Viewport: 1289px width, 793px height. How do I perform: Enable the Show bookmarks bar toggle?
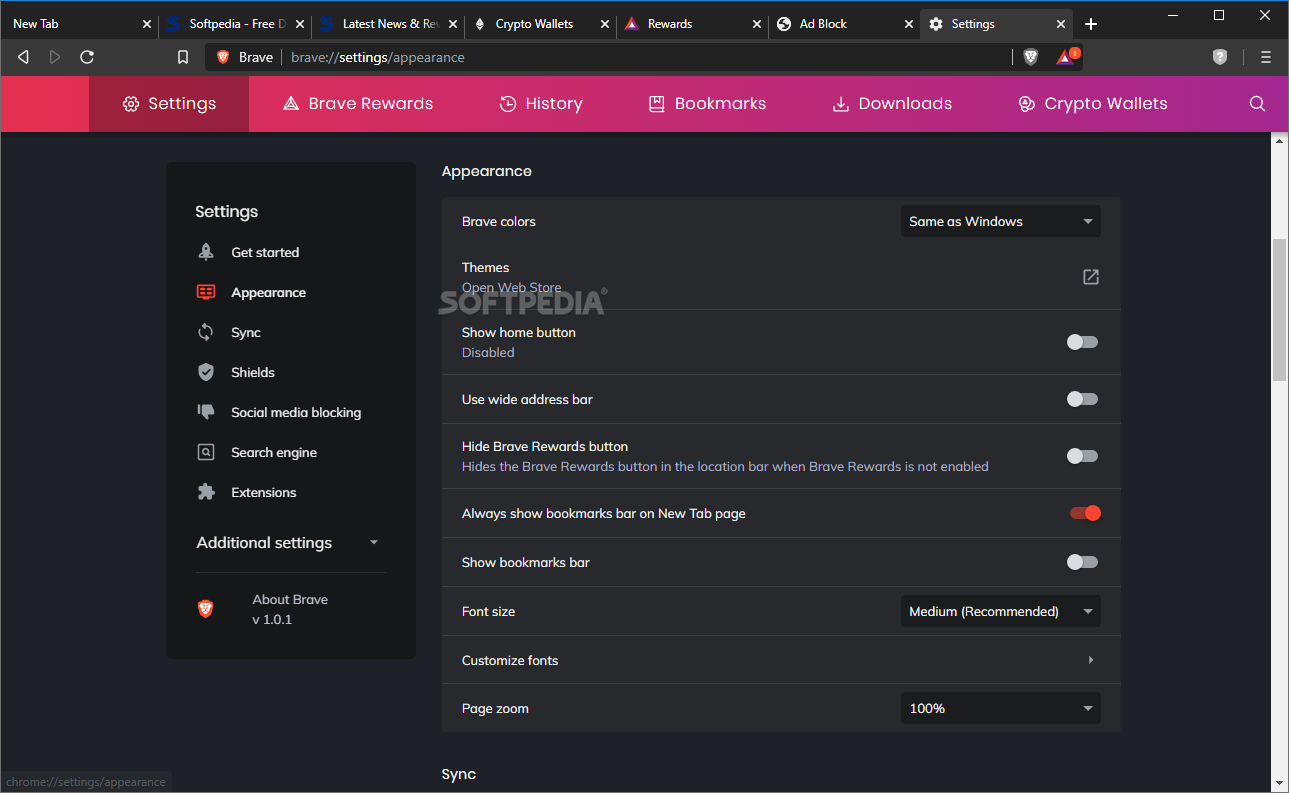1082,562
